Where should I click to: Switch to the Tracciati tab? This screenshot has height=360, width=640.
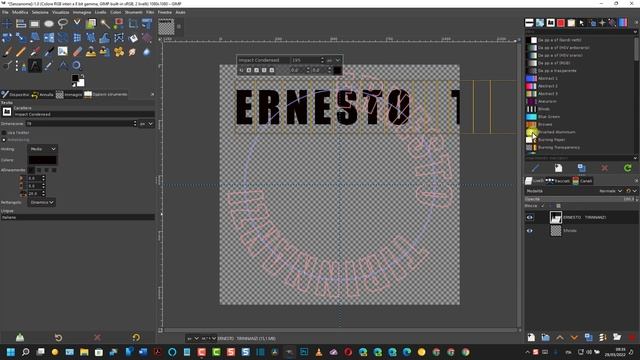pyautogui.click(x=558, y=181)
